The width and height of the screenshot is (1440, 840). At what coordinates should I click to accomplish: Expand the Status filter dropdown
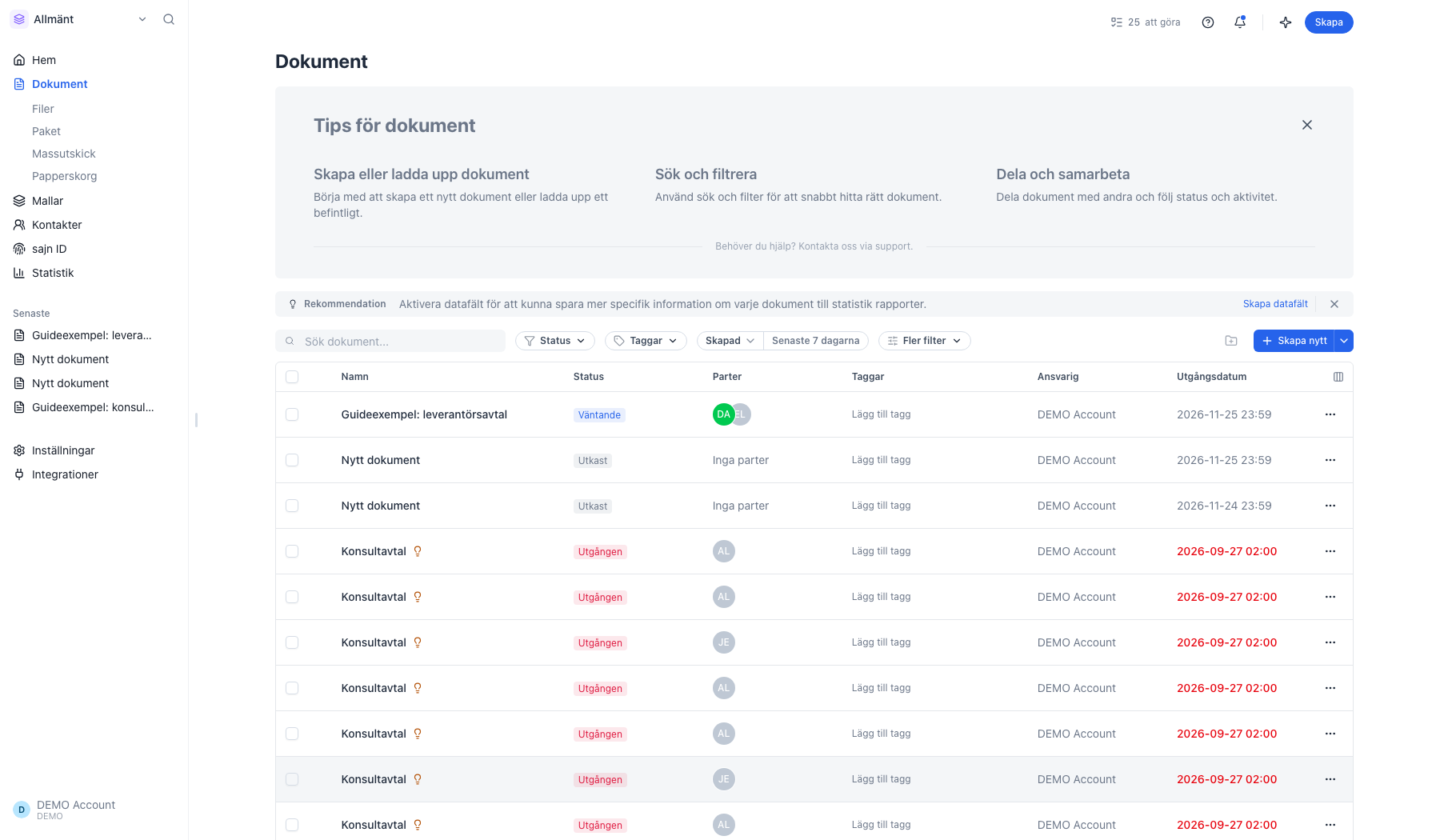(555, 341)
